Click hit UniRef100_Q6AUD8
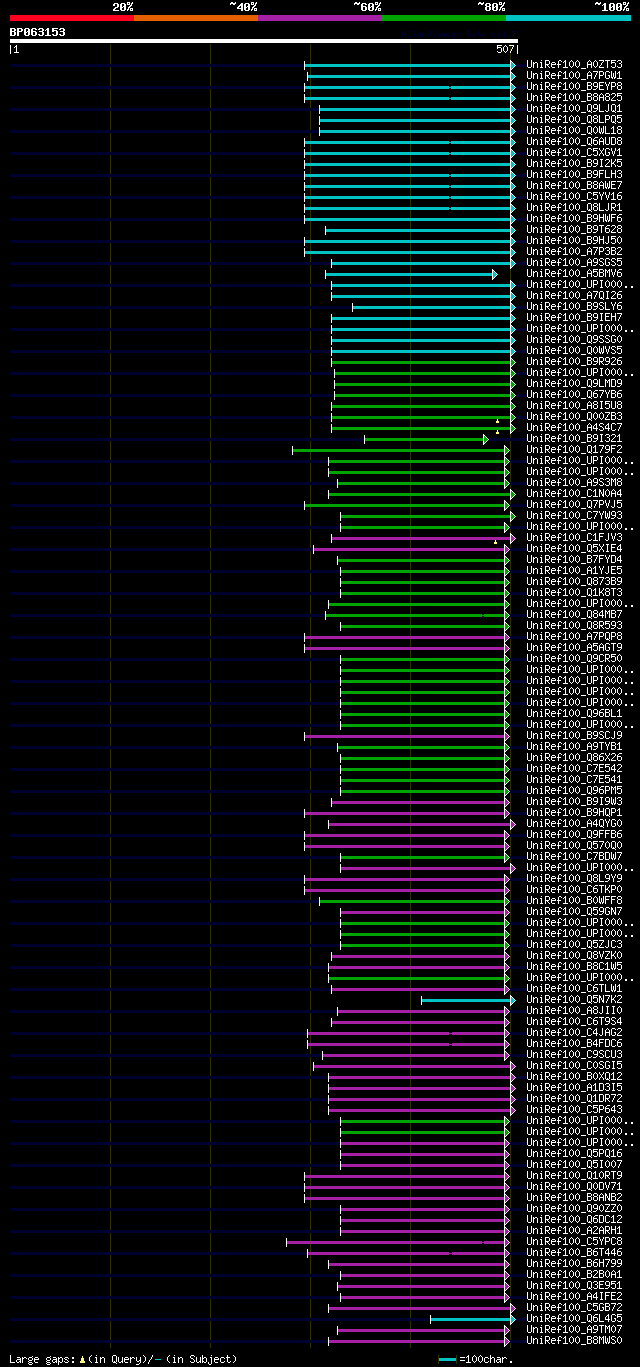The width and height of the screenshot is (640, 1367). pyautogui.click(x=574, y=142)
